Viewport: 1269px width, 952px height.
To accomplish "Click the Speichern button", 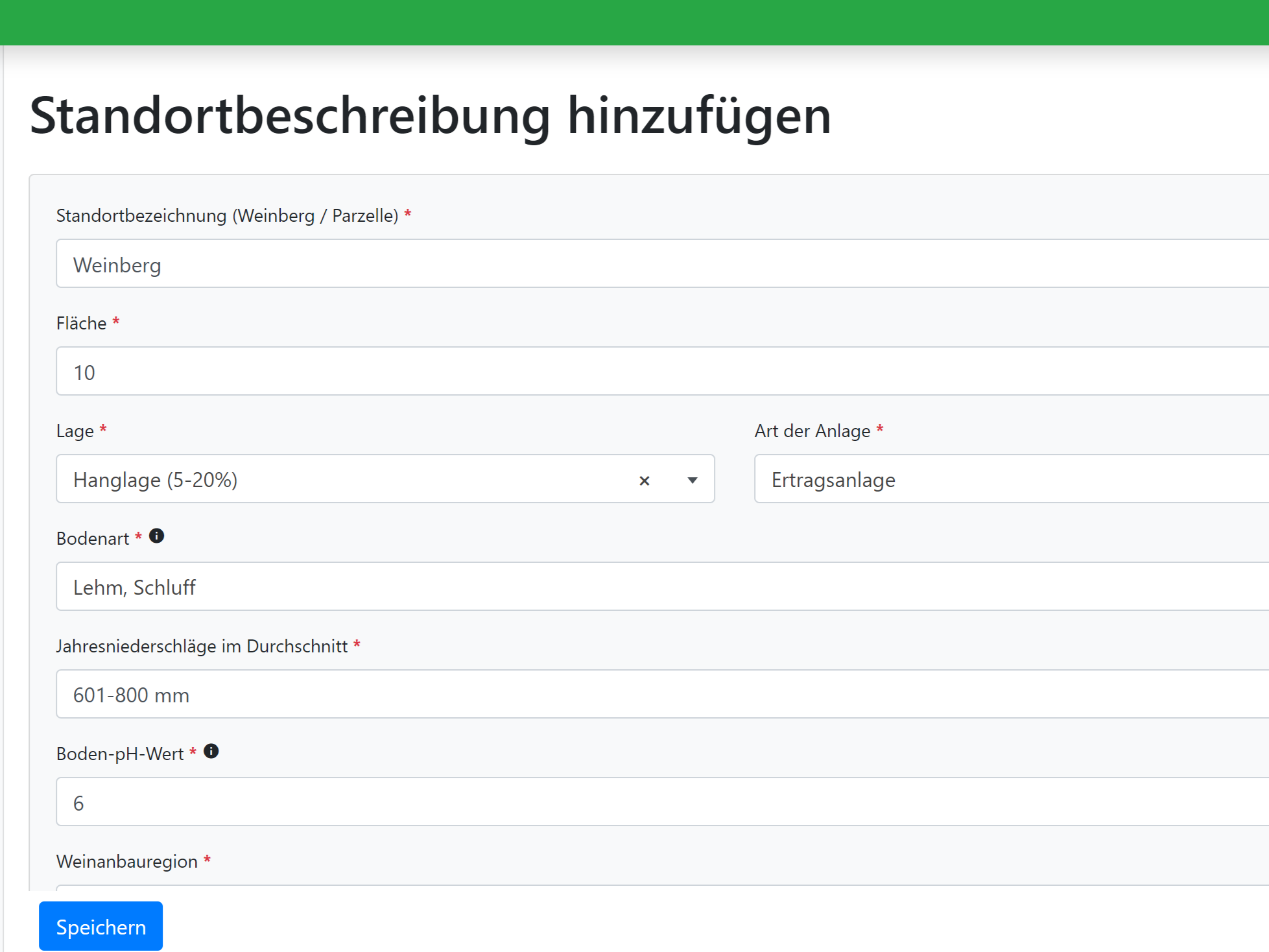I will point(101,926).
